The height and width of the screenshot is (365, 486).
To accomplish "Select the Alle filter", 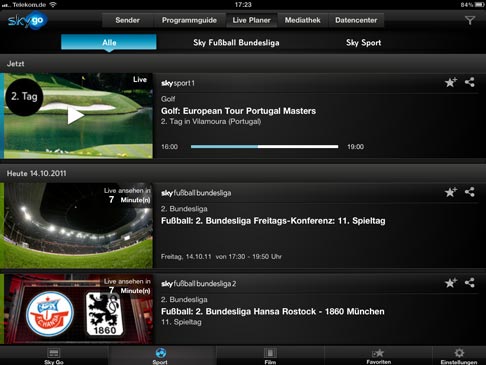I will click(x=109, y=42).
